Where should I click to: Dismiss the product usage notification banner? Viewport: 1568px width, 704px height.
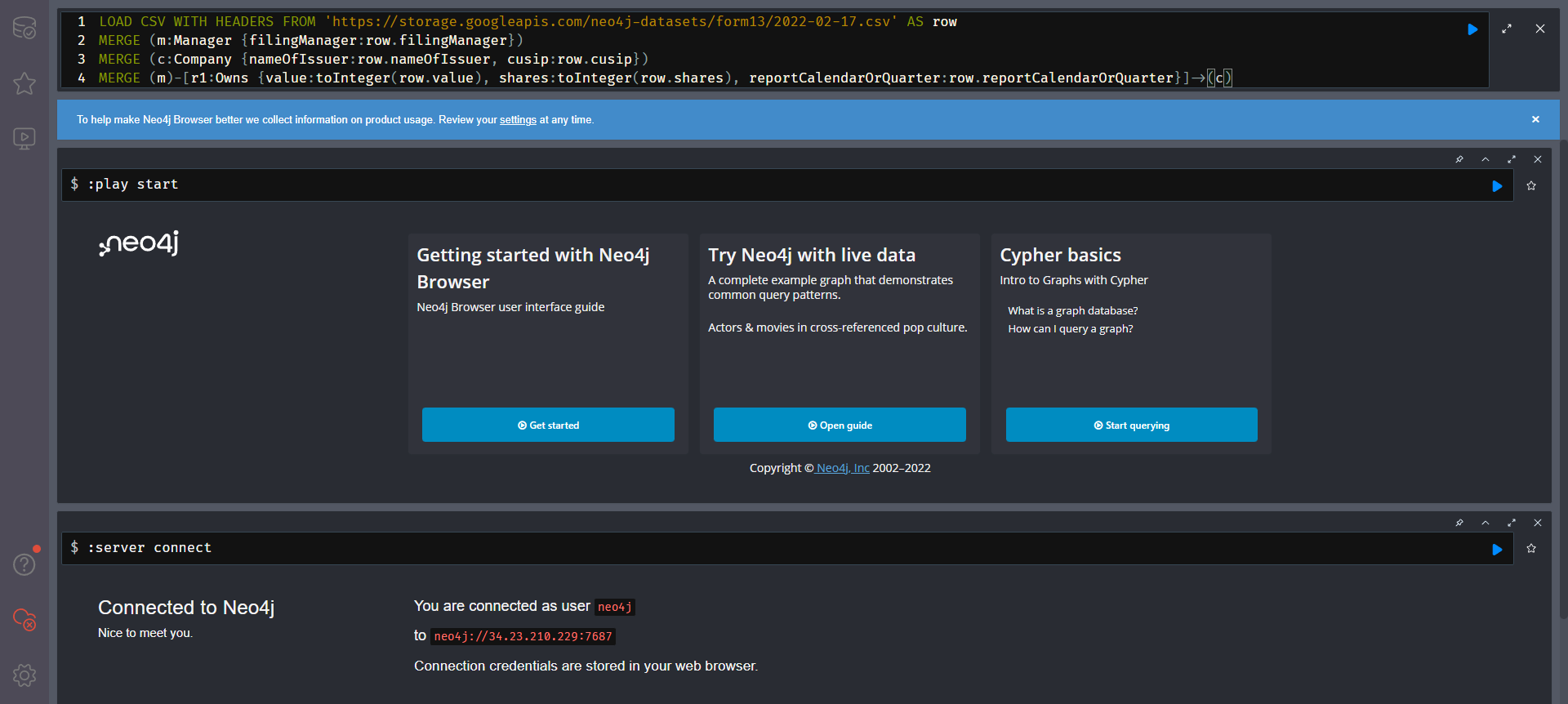point(1535,119)
